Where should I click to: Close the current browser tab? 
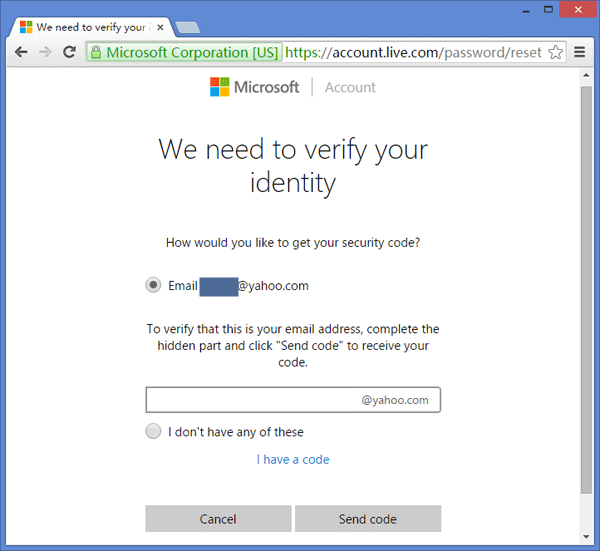point(165,27)
